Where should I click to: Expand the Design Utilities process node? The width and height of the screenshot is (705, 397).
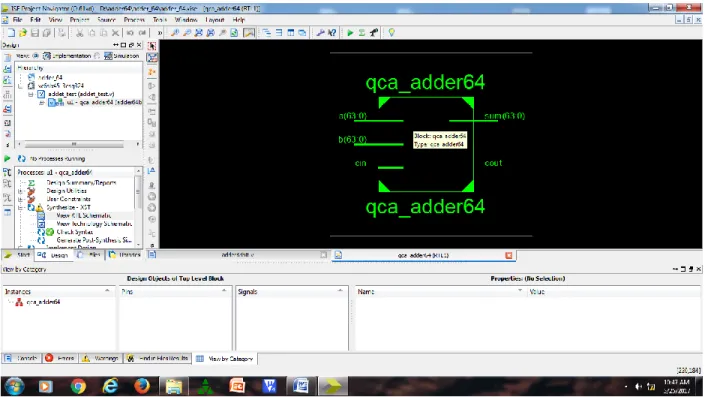pyautogui.click(x=20, y=191)
